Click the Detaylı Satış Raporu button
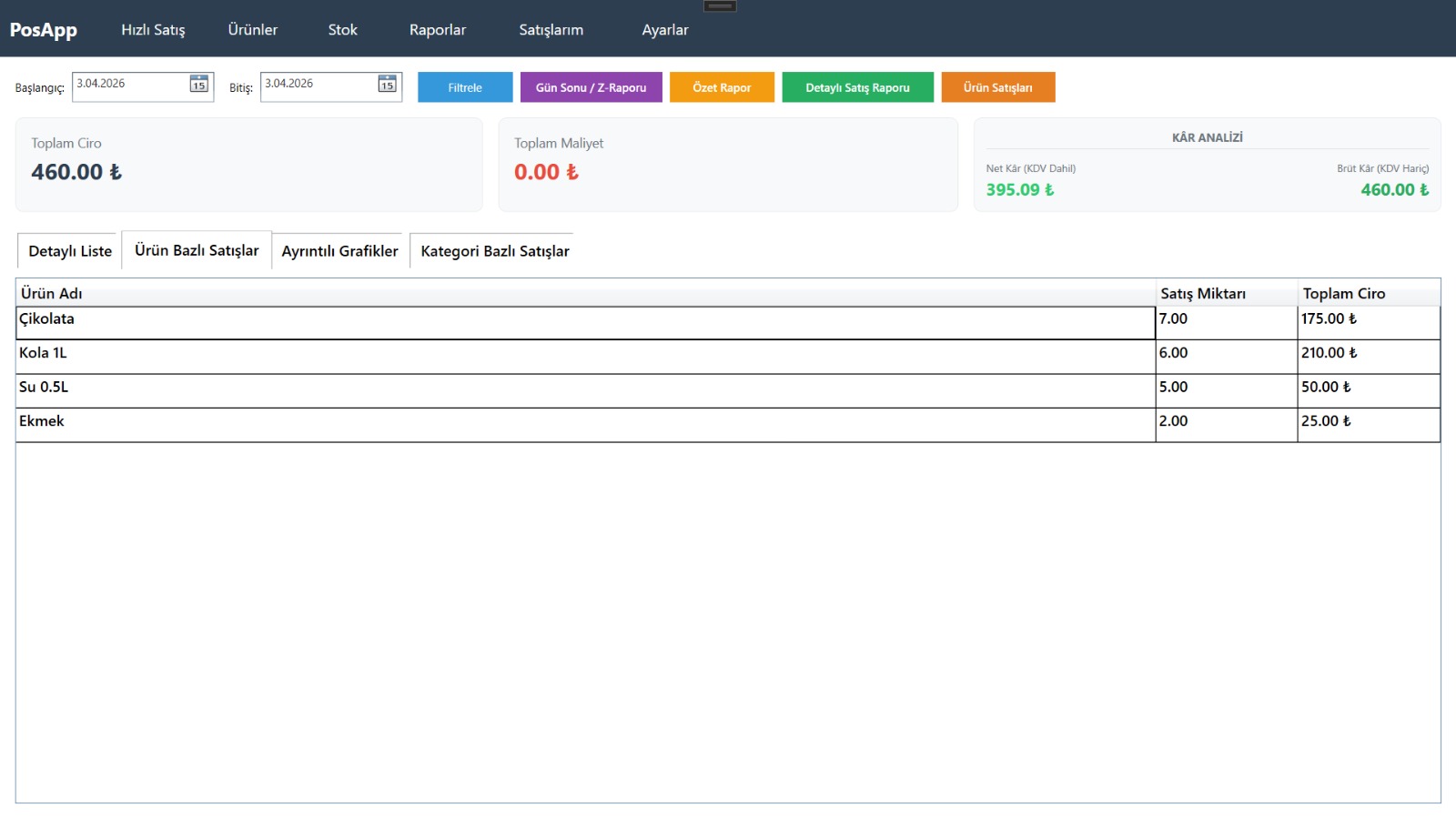The width and height of the screenshot is (1456, 818). pos(857,87)
